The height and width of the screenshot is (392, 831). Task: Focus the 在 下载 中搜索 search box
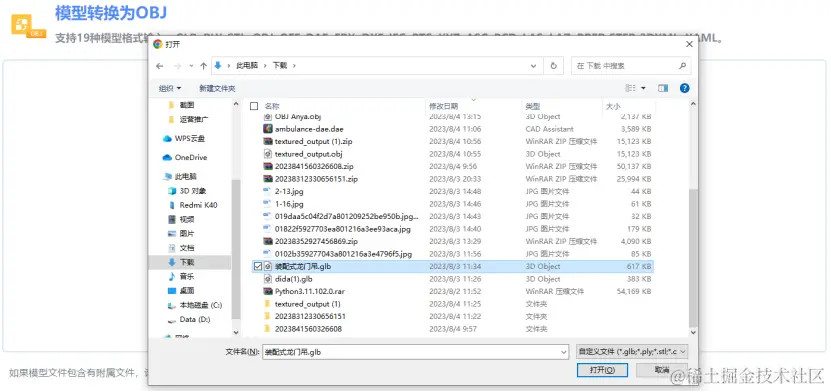(x=631, y=66)
